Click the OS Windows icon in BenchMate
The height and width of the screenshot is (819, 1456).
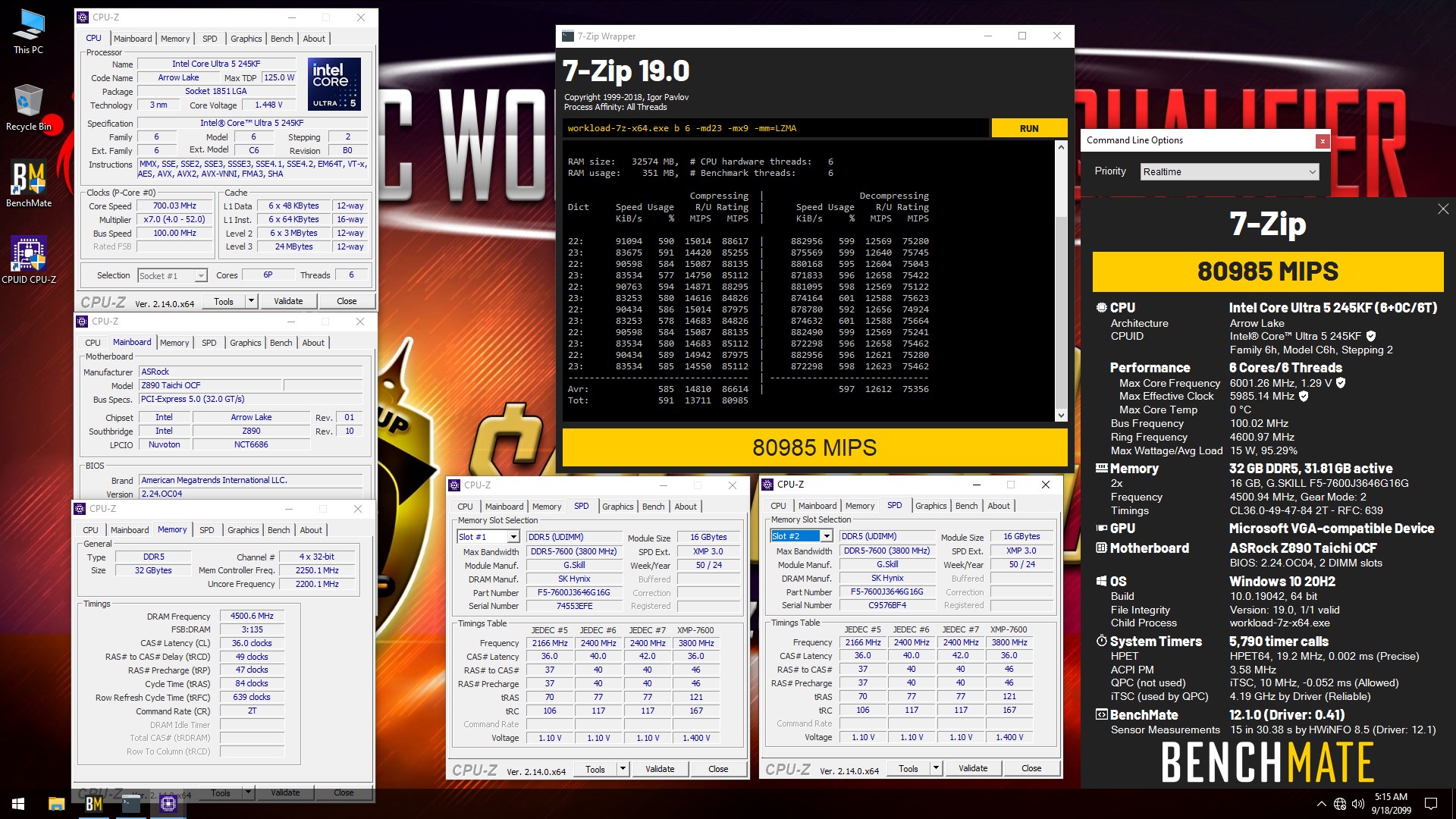point(1101,582)
